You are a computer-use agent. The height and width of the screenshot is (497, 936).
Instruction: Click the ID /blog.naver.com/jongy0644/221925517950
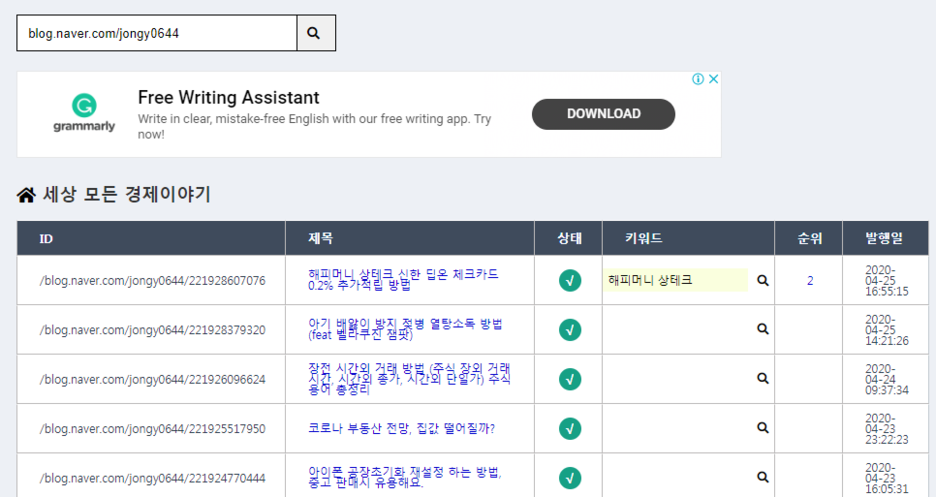pos(152,429)
